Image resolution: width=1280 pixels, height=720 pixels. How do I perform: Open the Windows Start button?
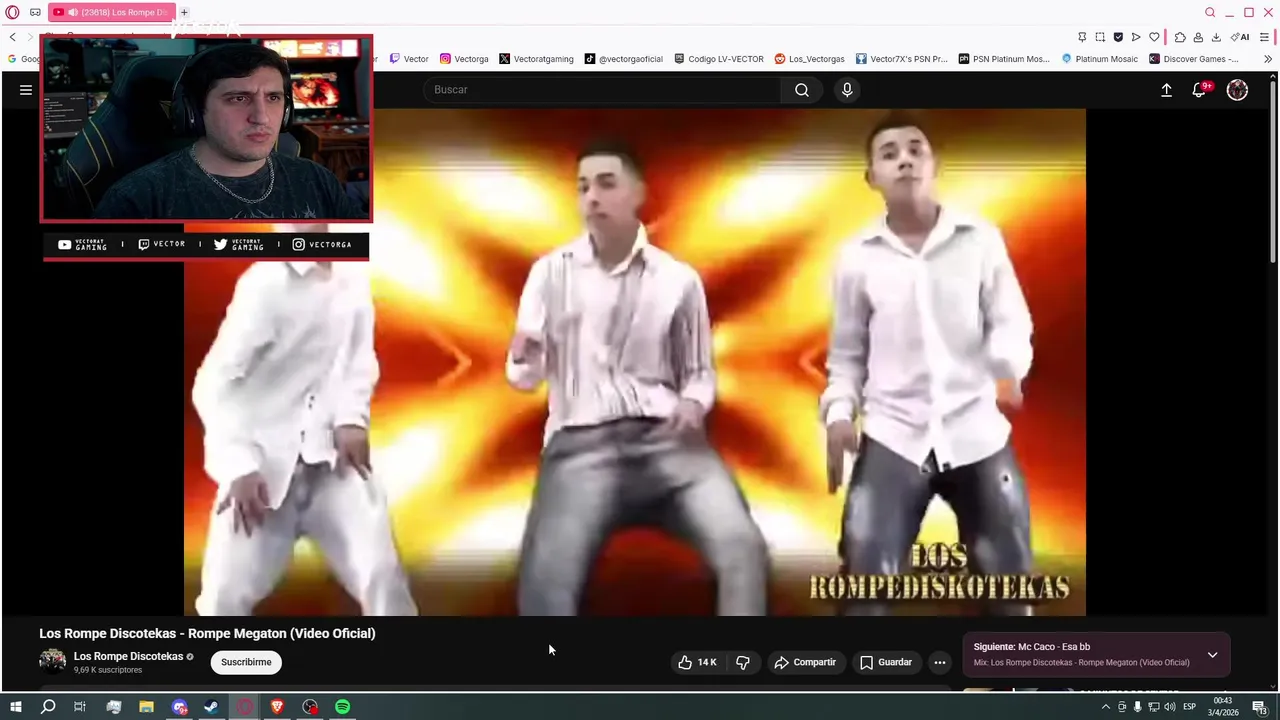15,707
